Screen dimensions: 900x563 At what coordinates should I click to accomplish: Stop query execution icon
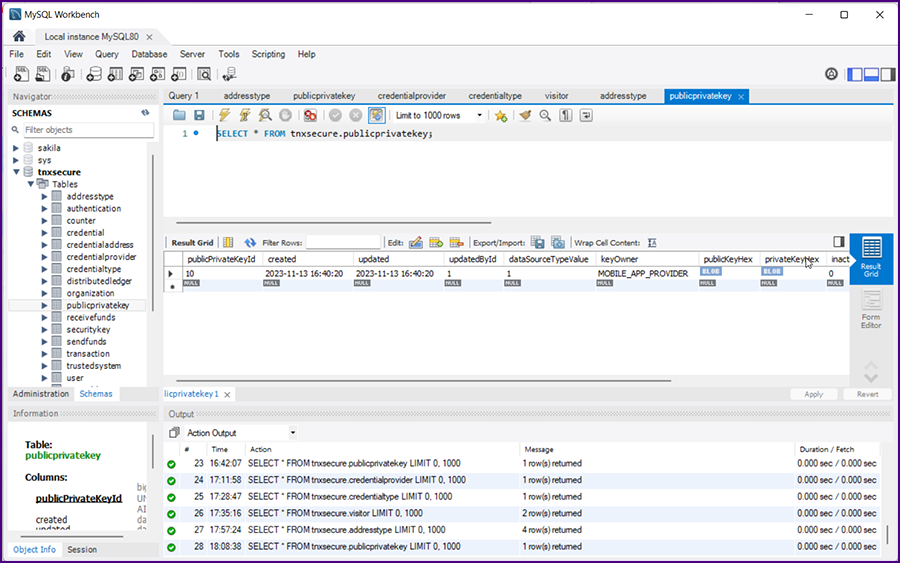(285, 115)
